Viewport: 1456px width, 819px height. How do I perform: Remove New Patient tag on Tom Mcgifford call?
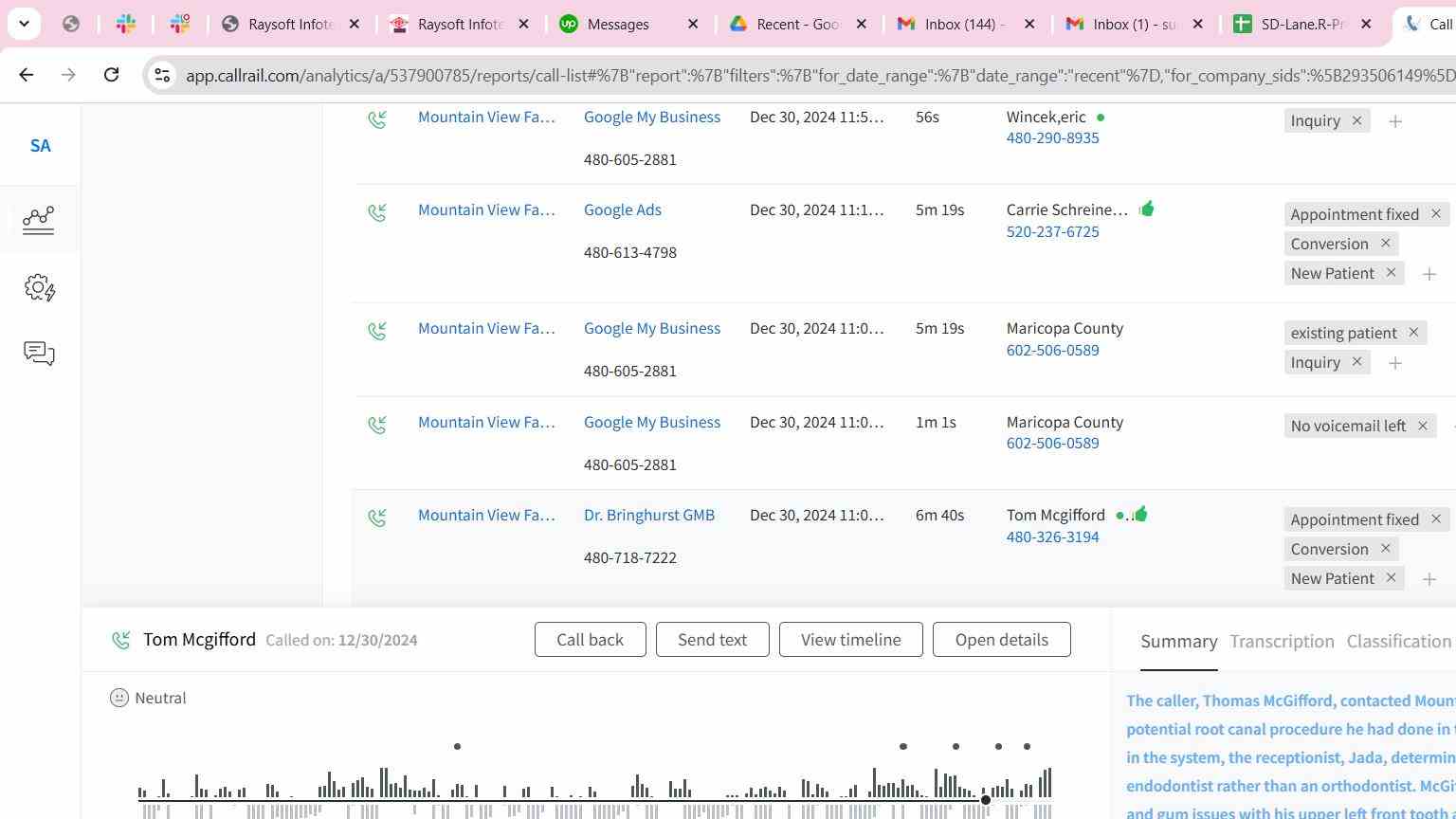click(1391, 578)
